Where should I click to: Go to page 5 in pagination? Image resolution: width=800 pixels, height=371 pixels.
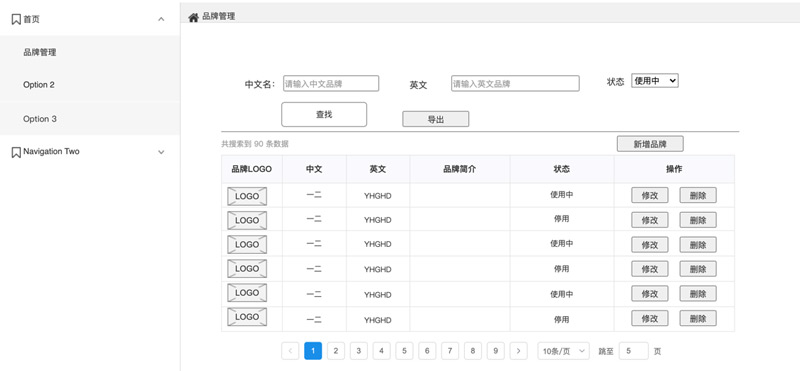(x=404, y=351)
